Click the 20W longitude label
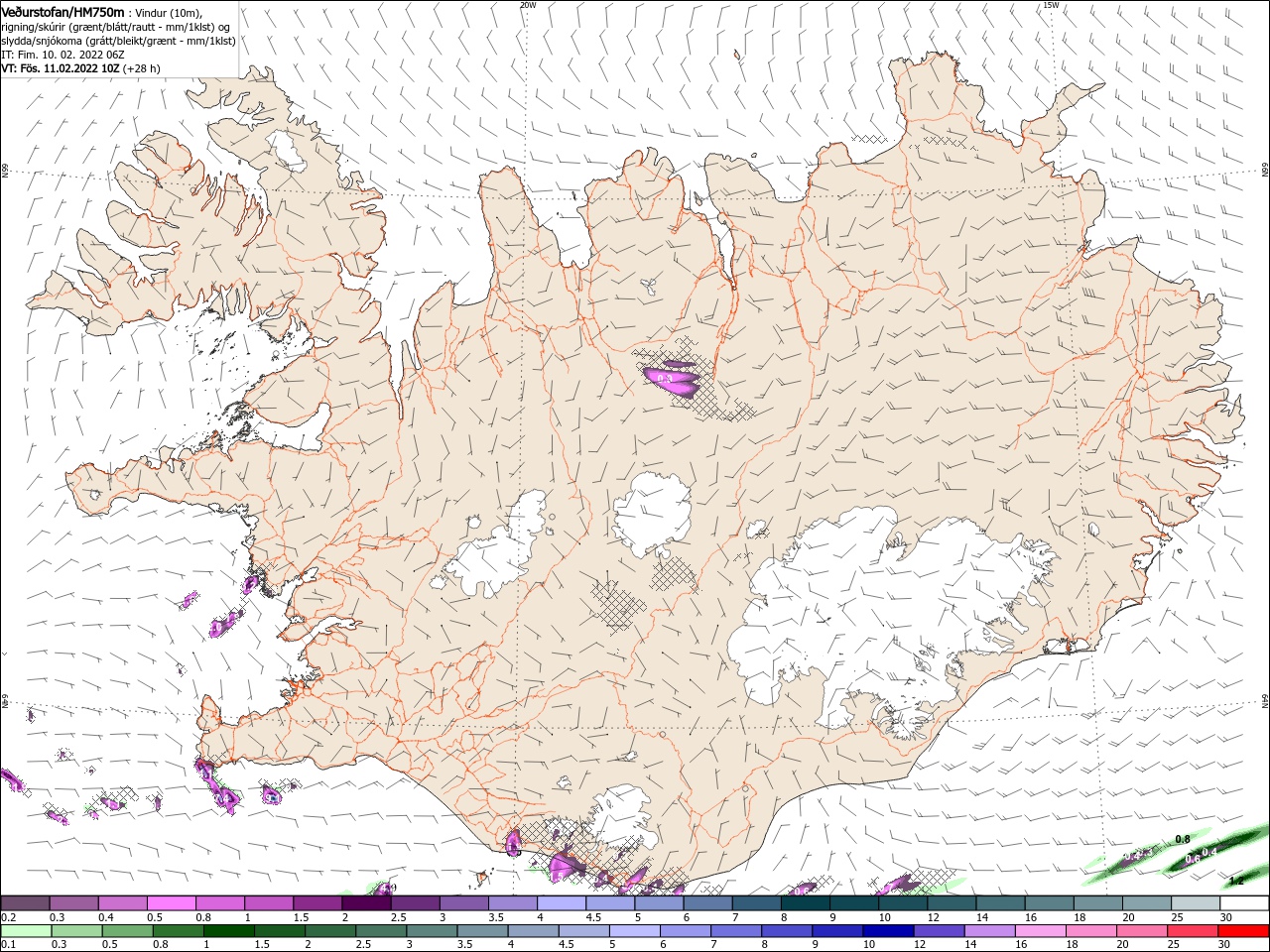1270x952 pixels. pos(528,5)
